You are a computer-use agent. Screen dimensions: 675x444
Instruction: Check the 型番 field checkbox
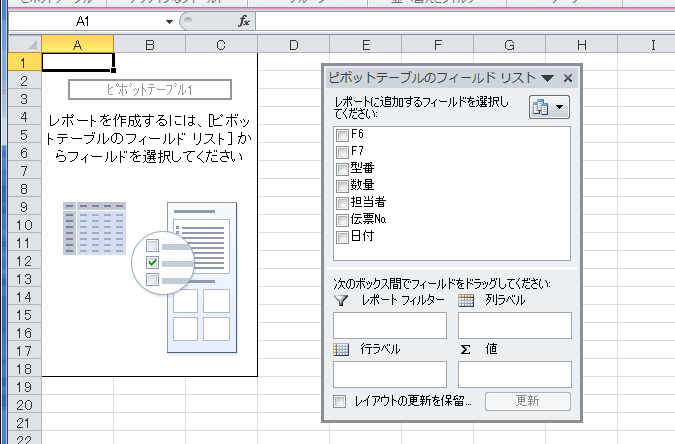tap(343, 169)
